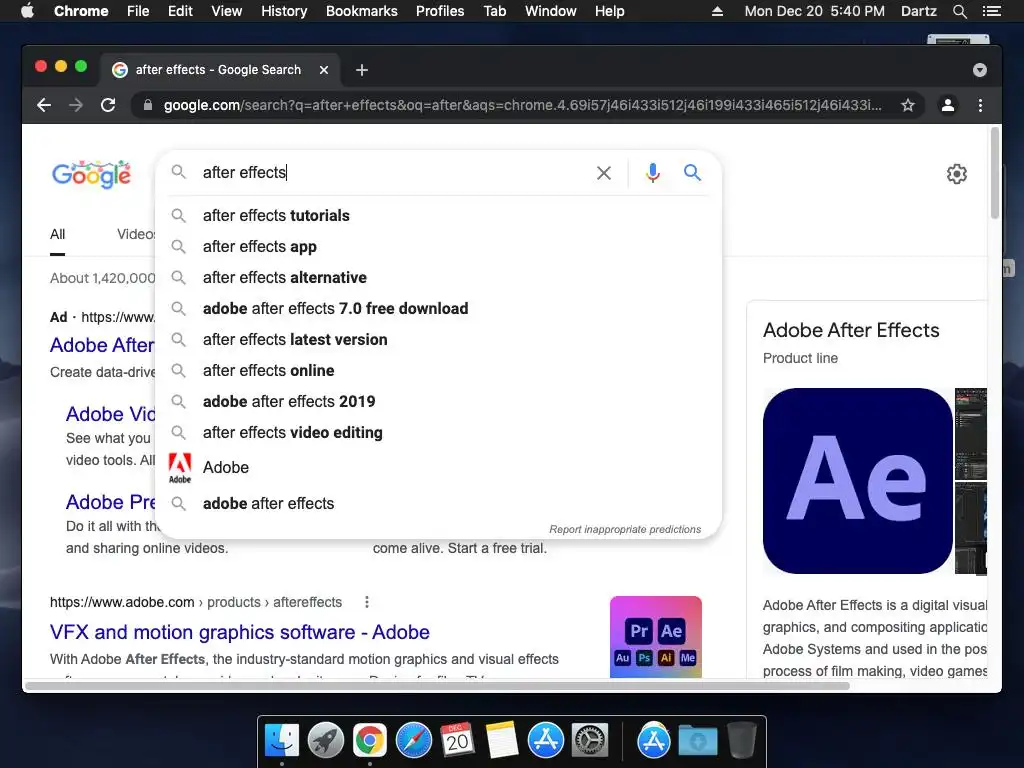This screenshot has width=1024, height=768.
Task: Choose suggestion after effects video editing
Action: pyautogui.click(x=438, y=432)
